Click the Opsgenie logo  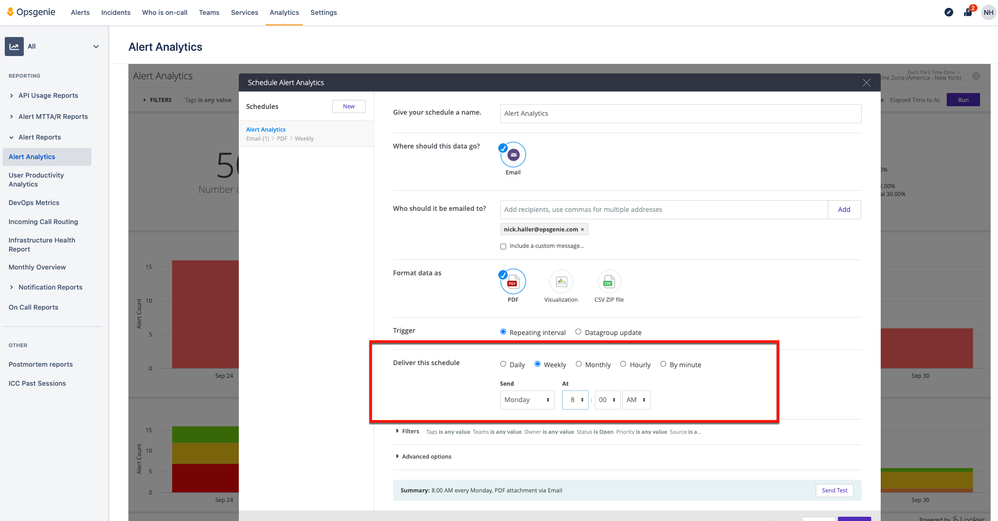(31, 12)
